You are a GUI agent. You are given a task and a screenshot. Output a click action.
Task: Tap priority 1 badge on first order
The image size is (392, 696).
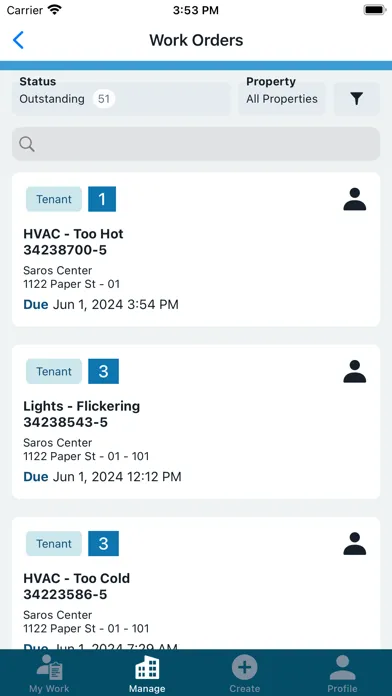tap(102, 199)
